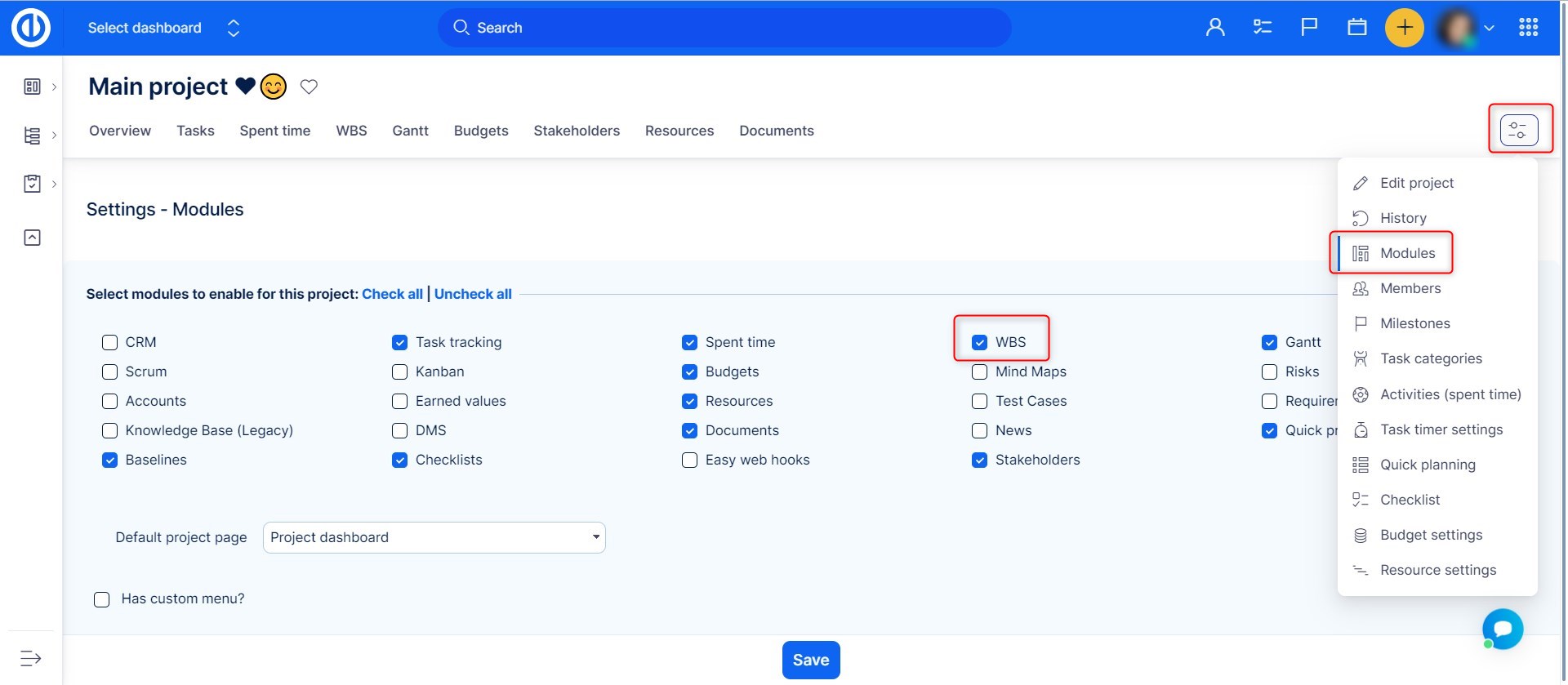This screenshot has width=1568, height=685.
Task: Click the user profile icon in top bar
Action: point(1215,28)
